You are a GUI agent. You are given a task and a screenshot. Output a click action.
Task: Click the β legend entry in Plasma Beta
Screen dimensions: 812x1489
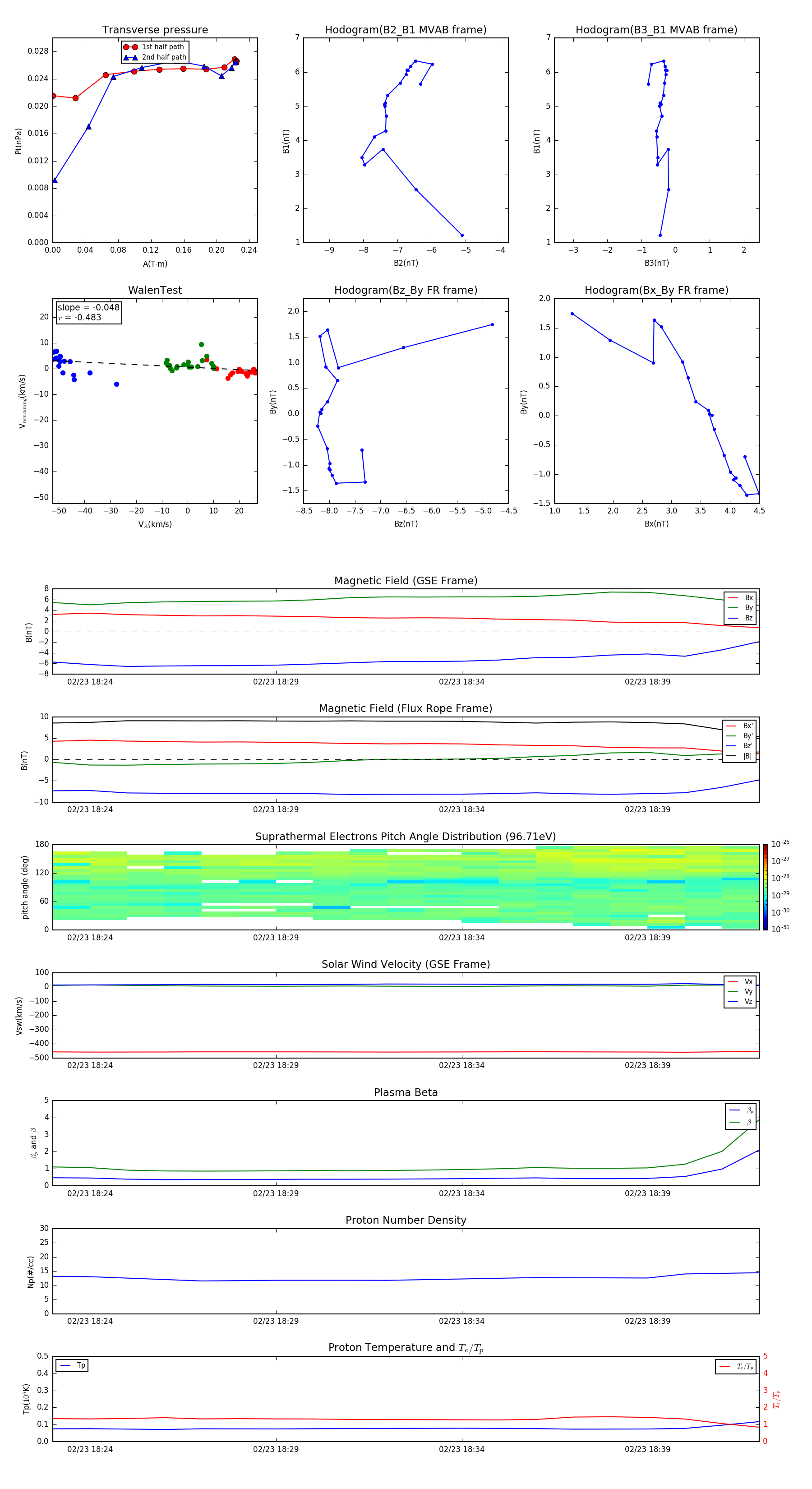coord(741,1122)
